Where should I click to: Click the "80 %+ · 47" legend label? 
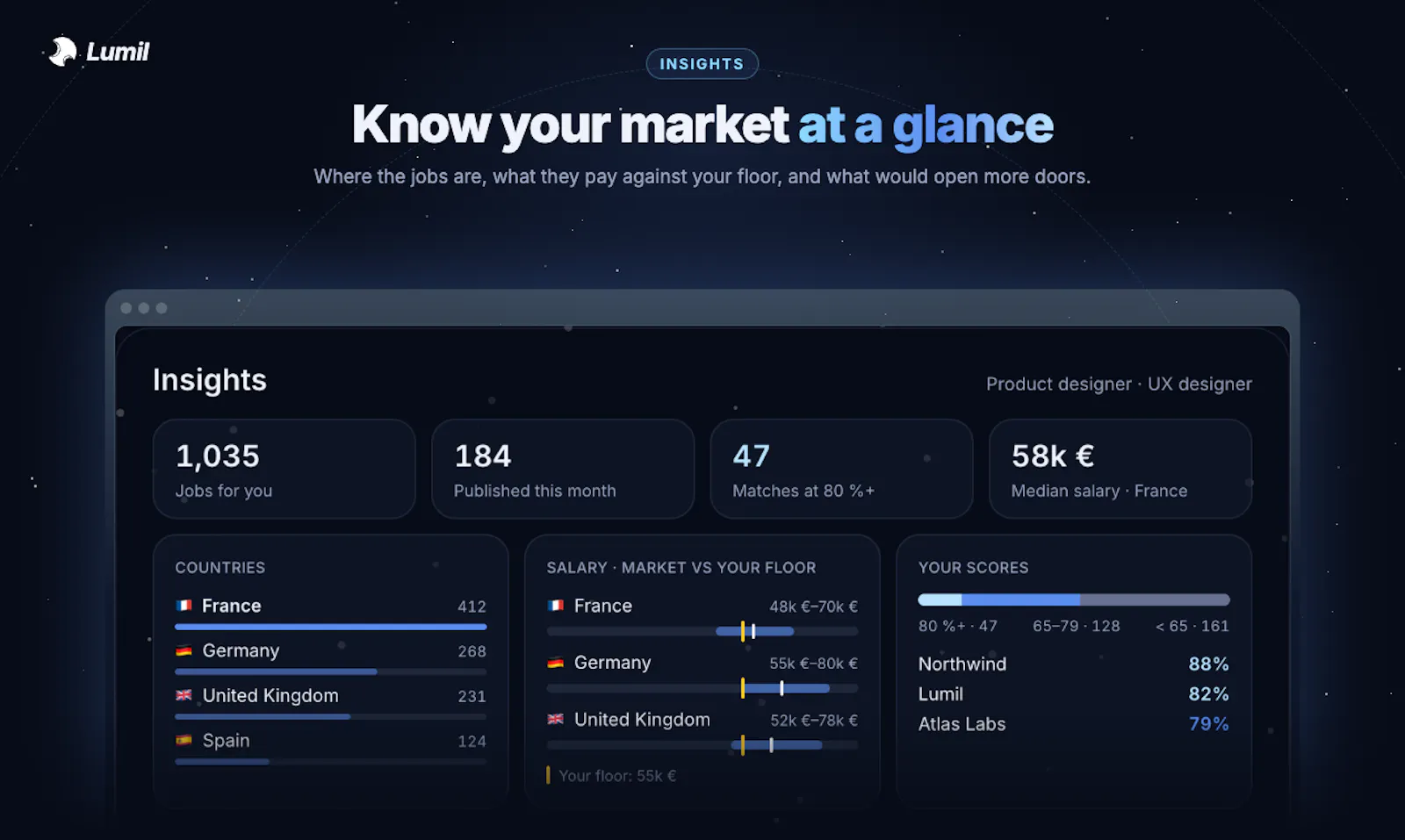(958, 626)
